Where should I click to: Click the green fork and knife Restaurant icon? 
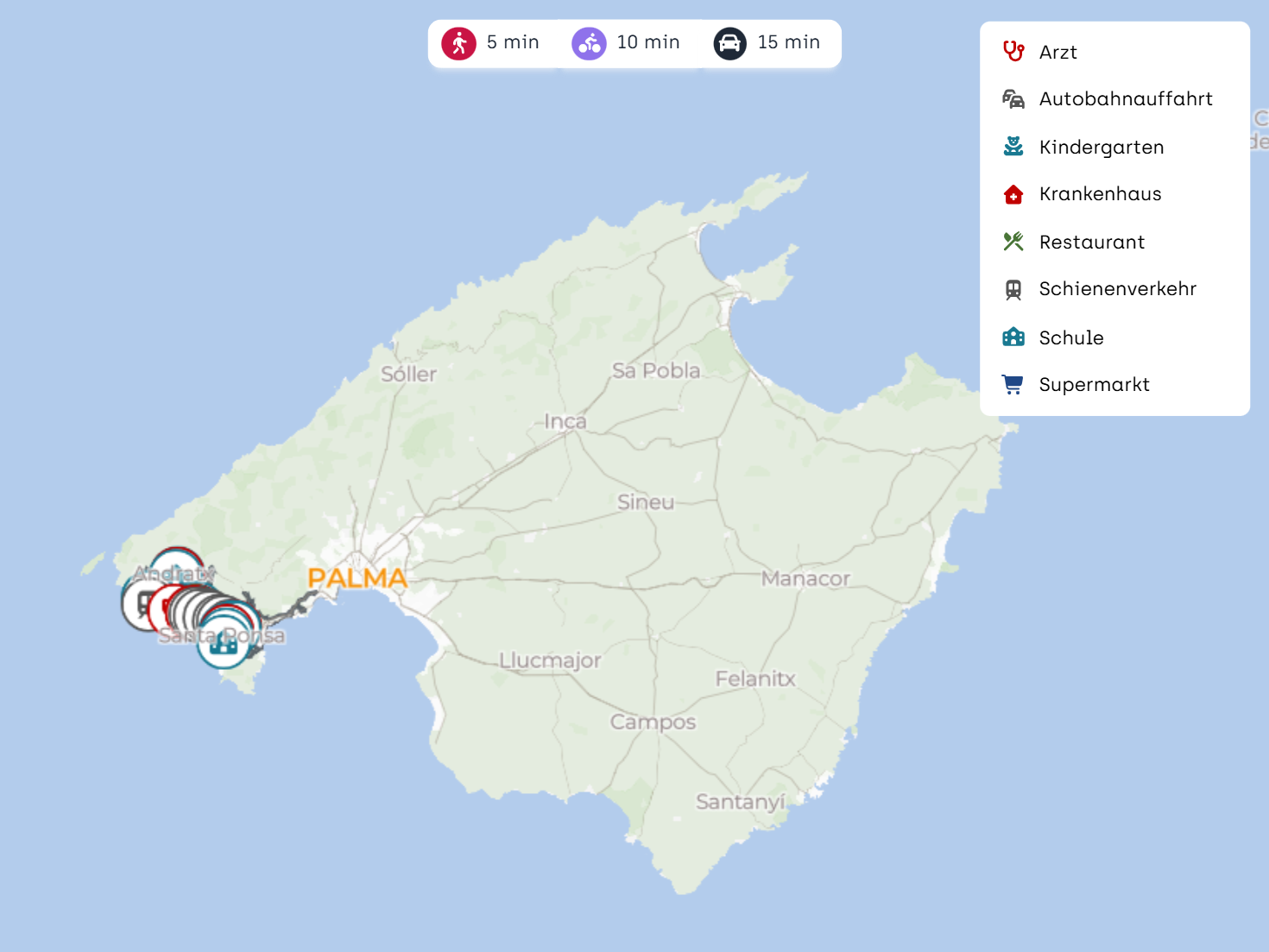(x=1013, y=242)
